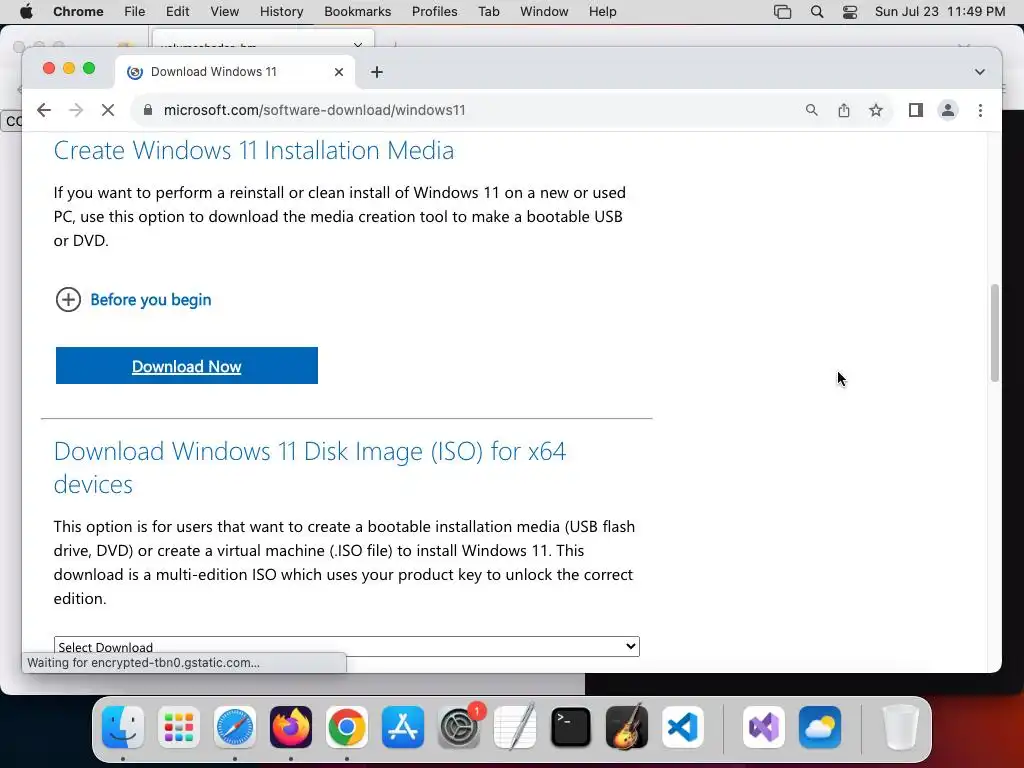Click the URL in the address bar
The image size is (1024, 768).
point(314,110)
